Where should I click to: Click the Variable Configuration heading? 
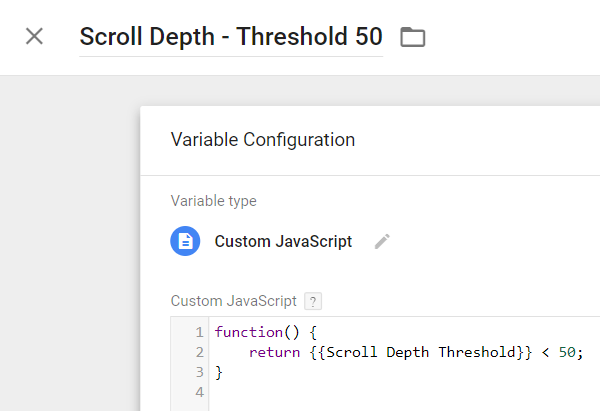click(263, 139)
